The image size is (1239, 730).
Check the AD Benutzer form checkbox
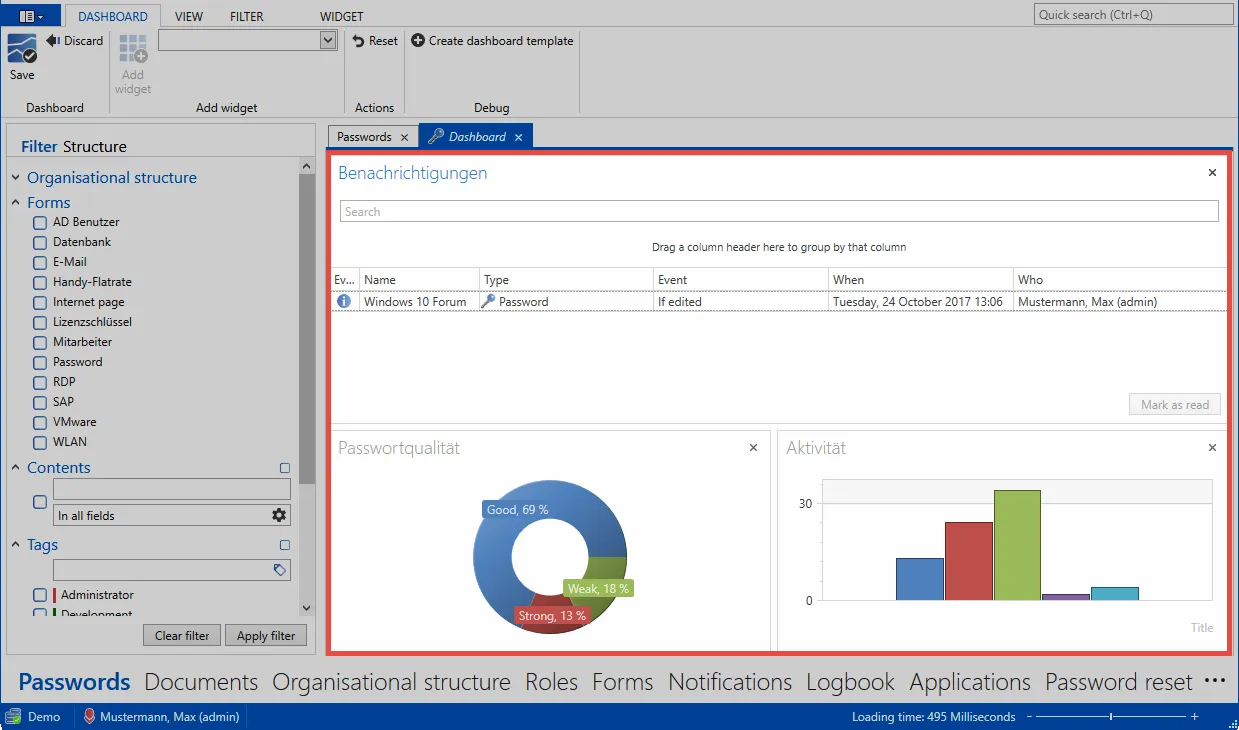click(40, 222)
